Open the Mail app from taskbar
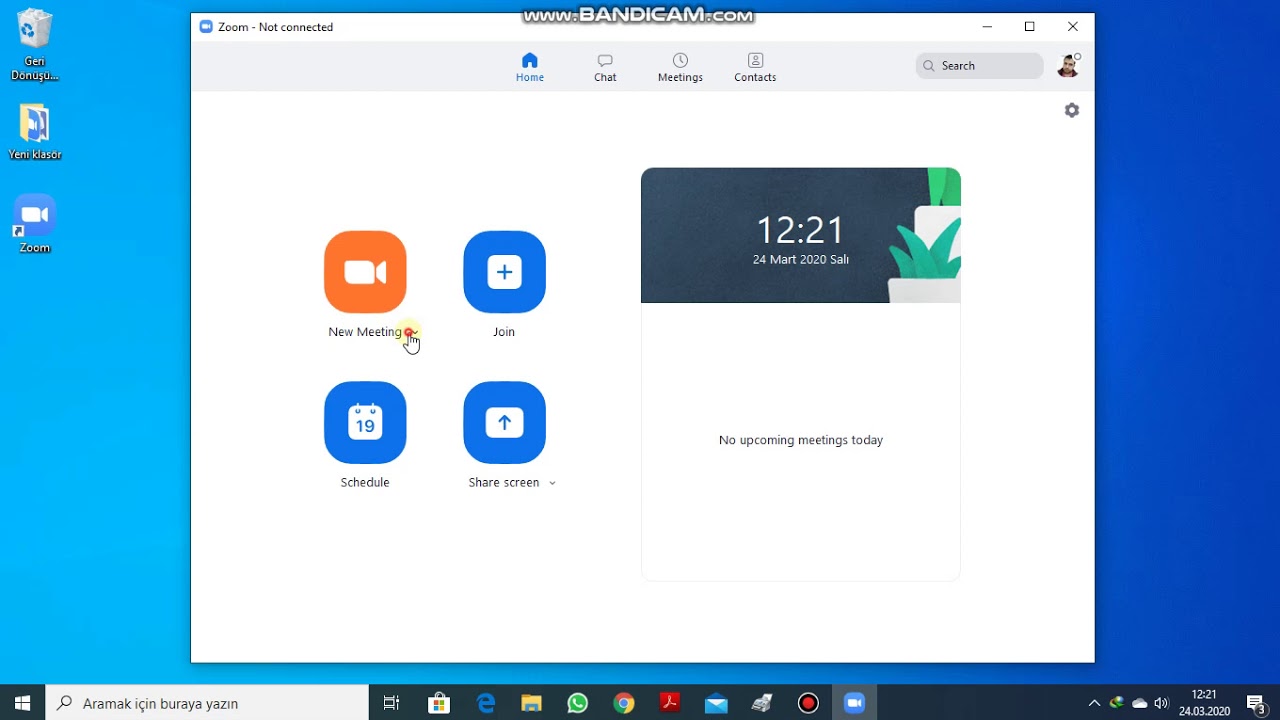 pyautogui.click(x=716, y=703)
